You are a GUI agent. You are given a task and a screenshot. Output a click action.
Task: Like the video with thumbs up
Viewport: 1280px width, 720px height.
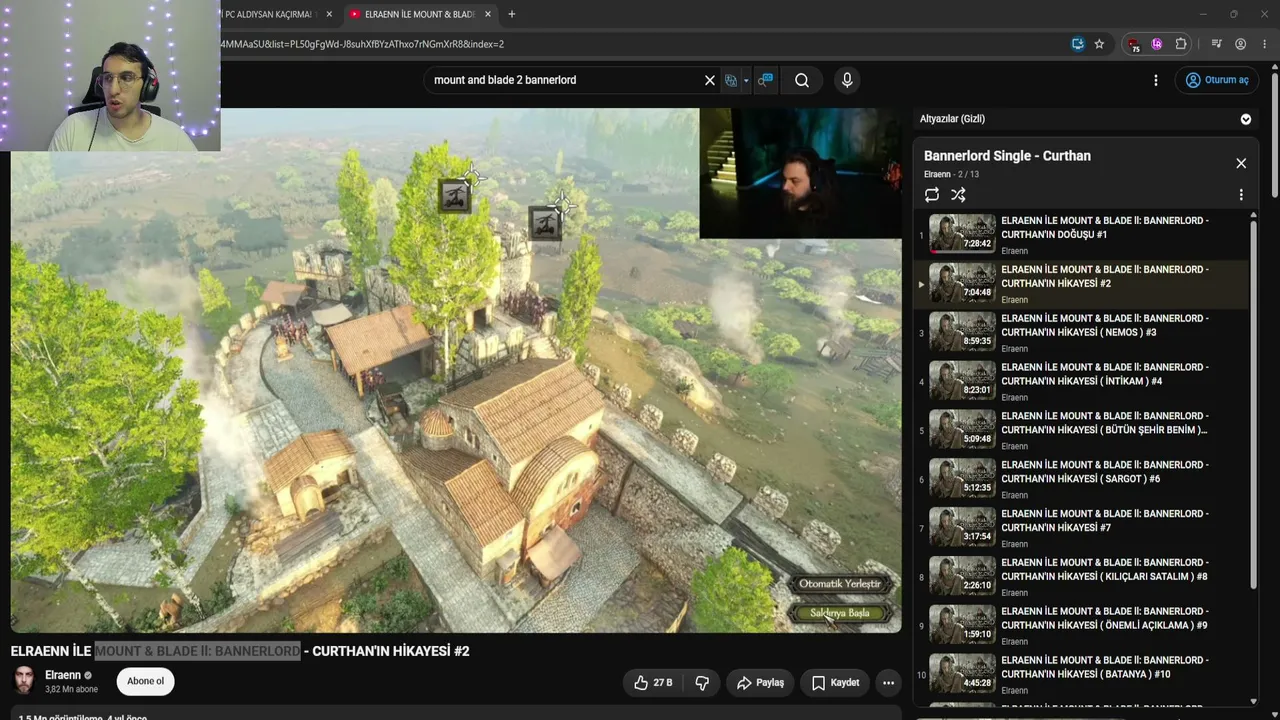tap(653, 683)
